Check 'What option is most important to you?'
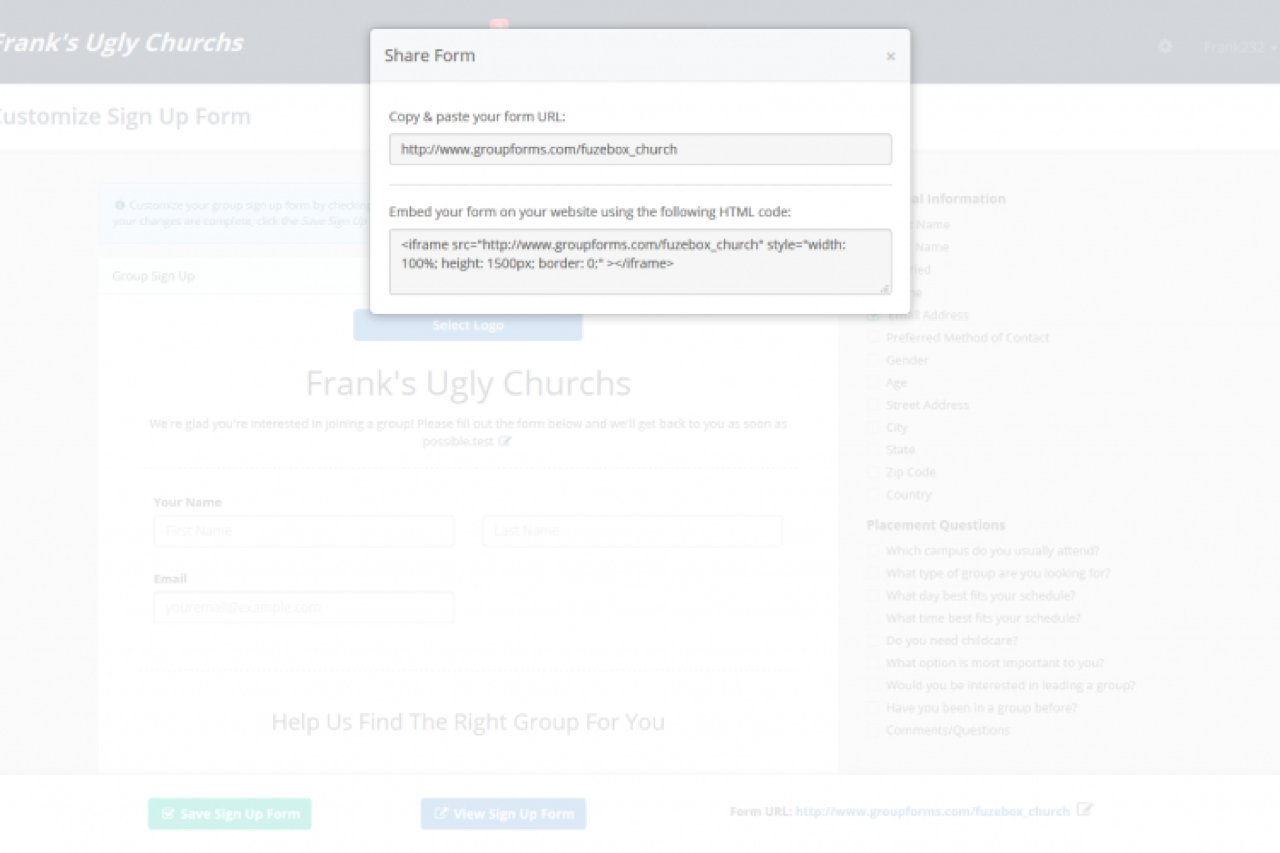The width and height of the screenshot is (1280, 853). [x=873, y=663]
